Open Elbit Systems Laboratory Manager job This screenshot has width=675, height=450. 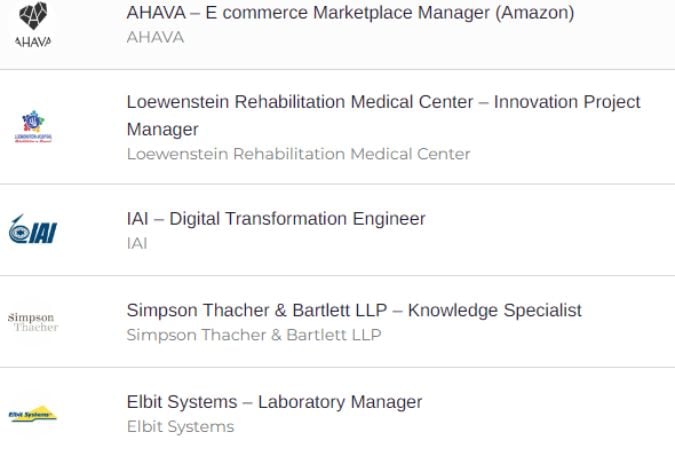(274, 402)
